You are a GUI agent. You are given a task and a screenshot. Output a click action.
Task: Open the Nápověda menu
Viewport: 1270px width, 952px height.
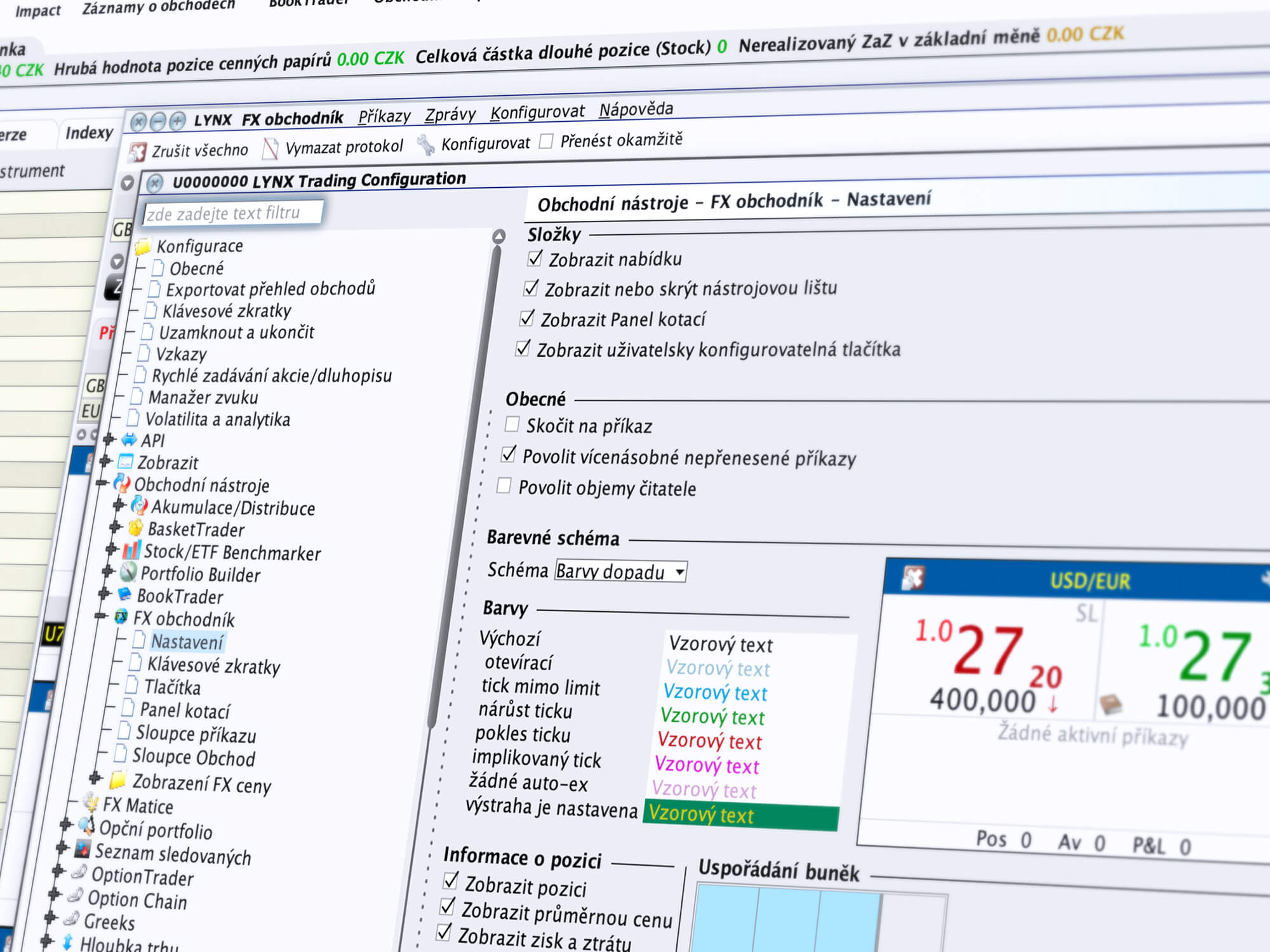(636, 109)
